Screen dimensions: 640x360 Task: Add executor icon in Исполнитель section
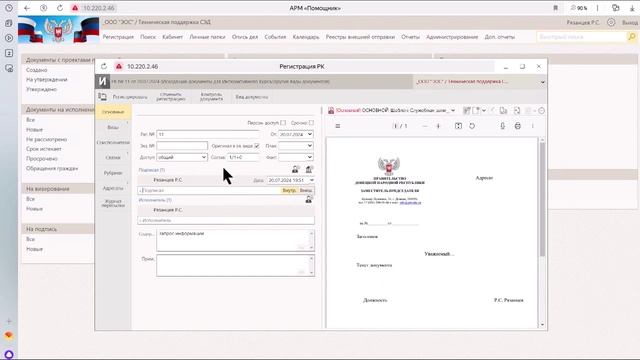309,199
